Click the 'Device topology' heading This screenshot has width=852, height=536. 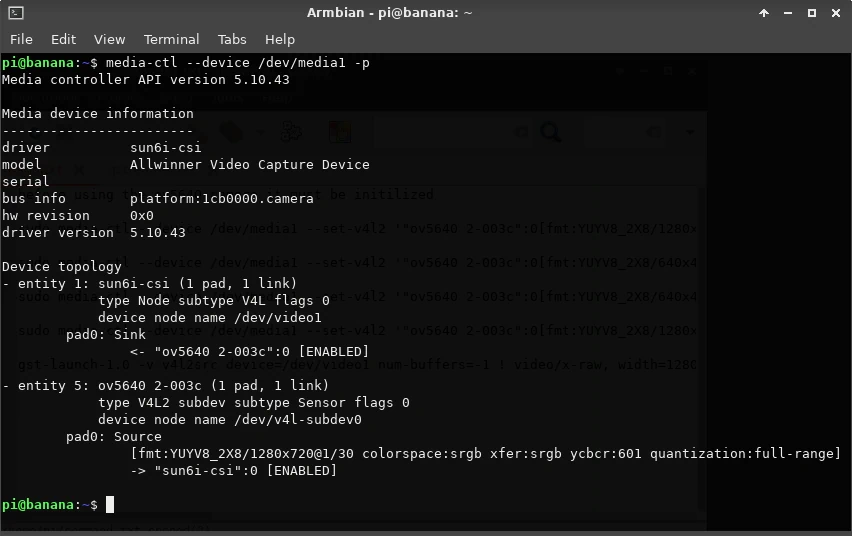pyautogui.click(x=62, y=267)
